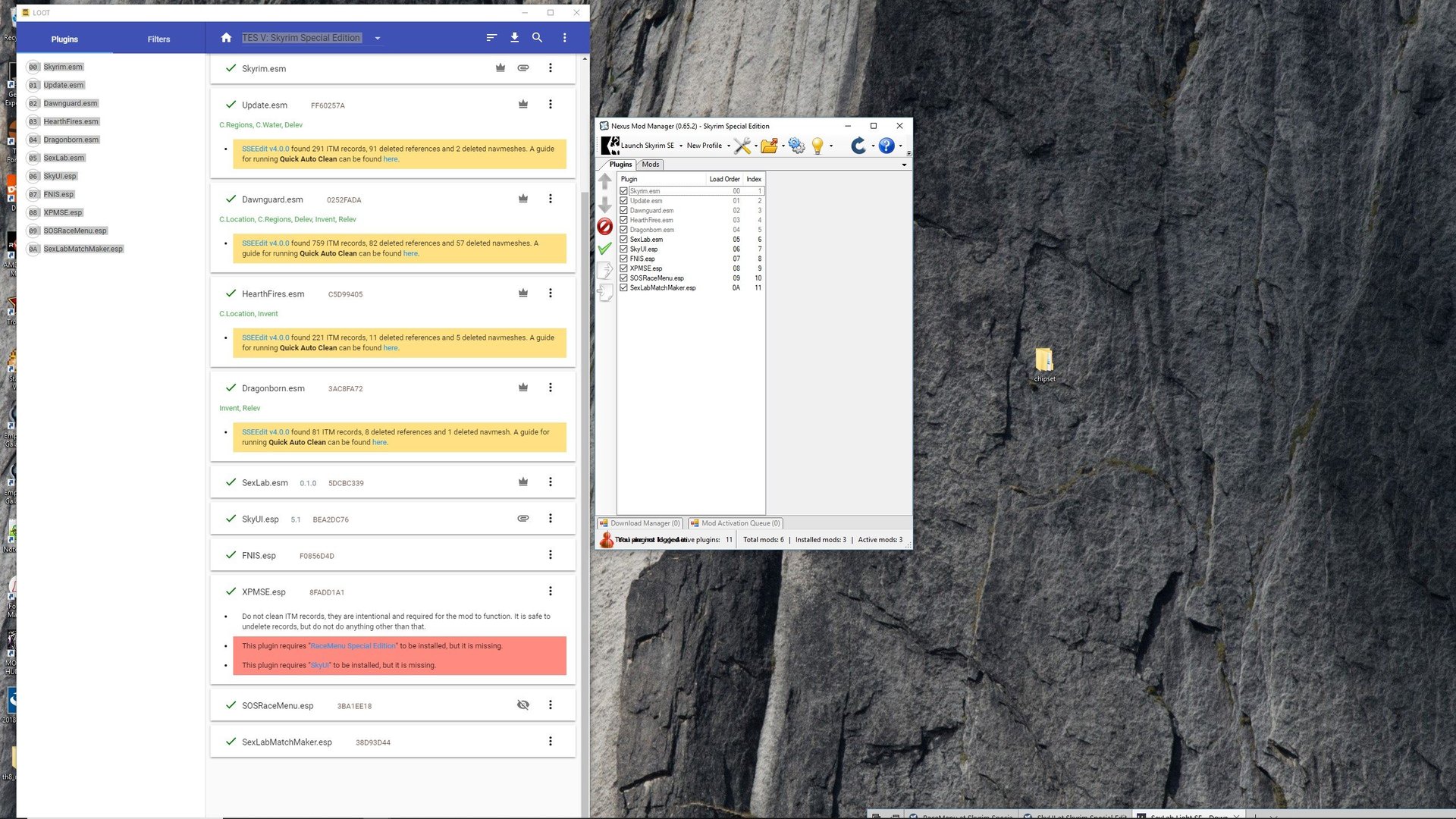Expand the help icon dropdown arrow
Viewport: 1456px width, 819px height.
point(900,146)
